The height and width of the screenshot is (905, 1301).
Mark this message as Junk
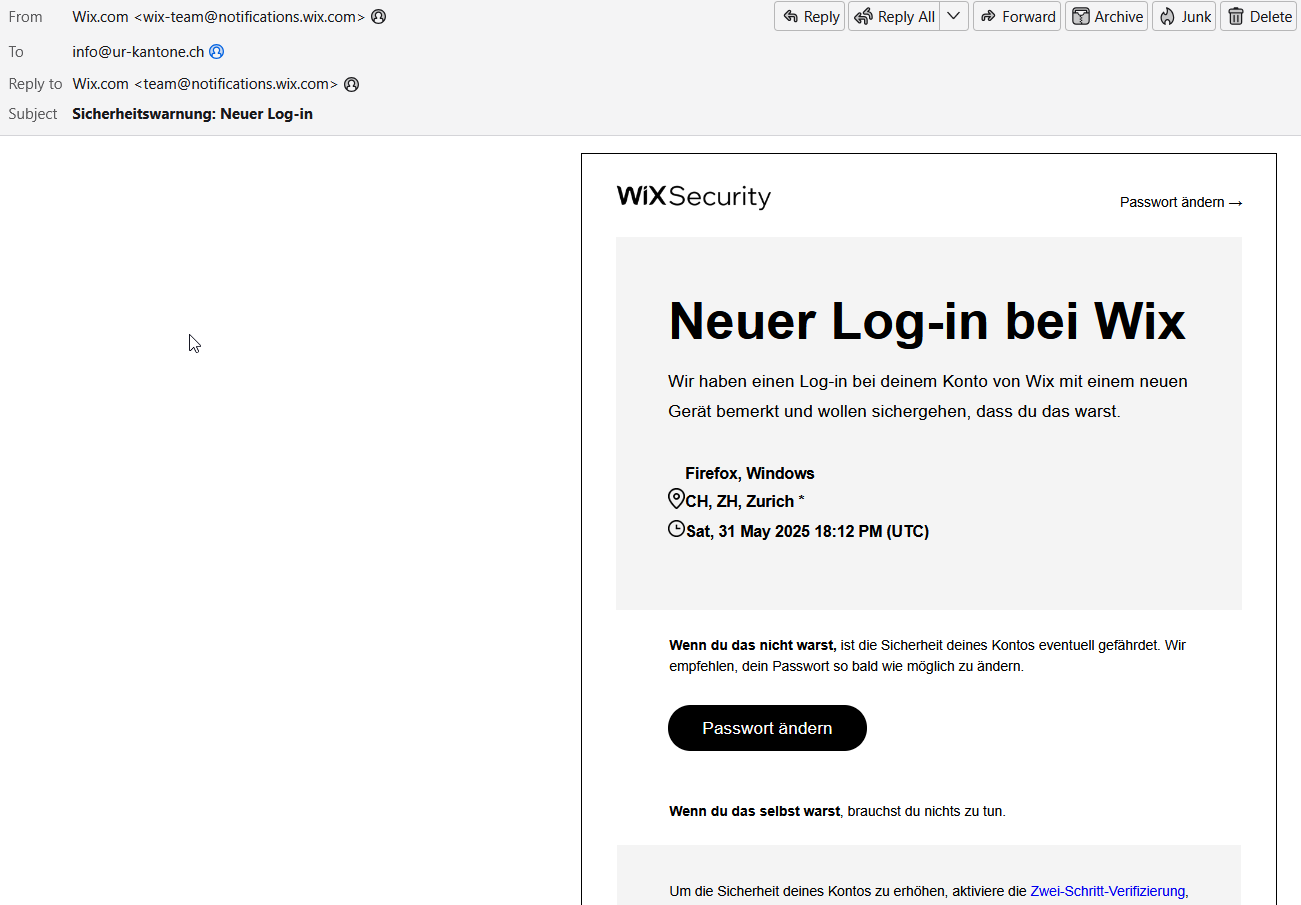[1184, 16]
